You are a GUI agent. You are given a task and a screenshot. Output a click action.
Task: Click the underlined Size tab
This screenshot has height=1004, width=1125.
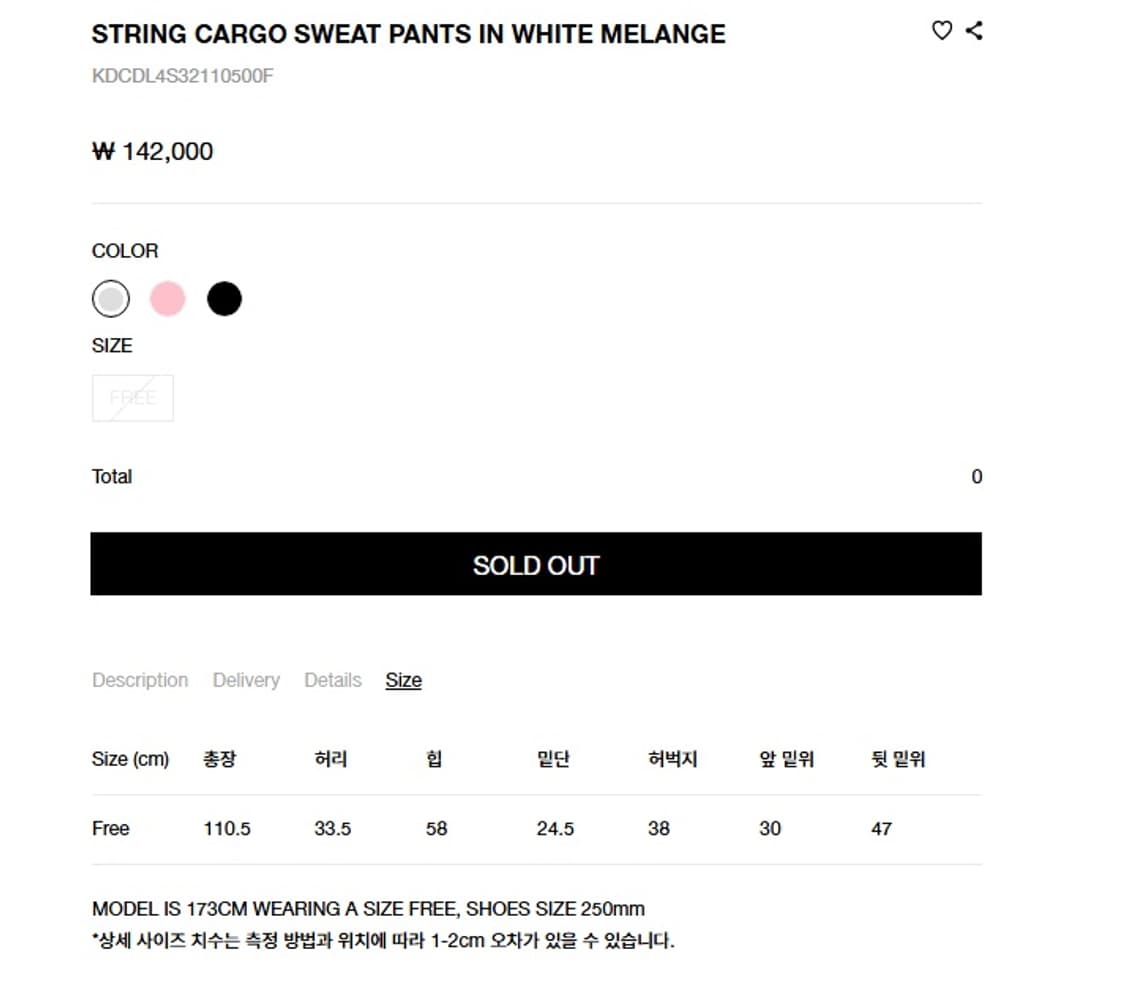click(404, 680)
